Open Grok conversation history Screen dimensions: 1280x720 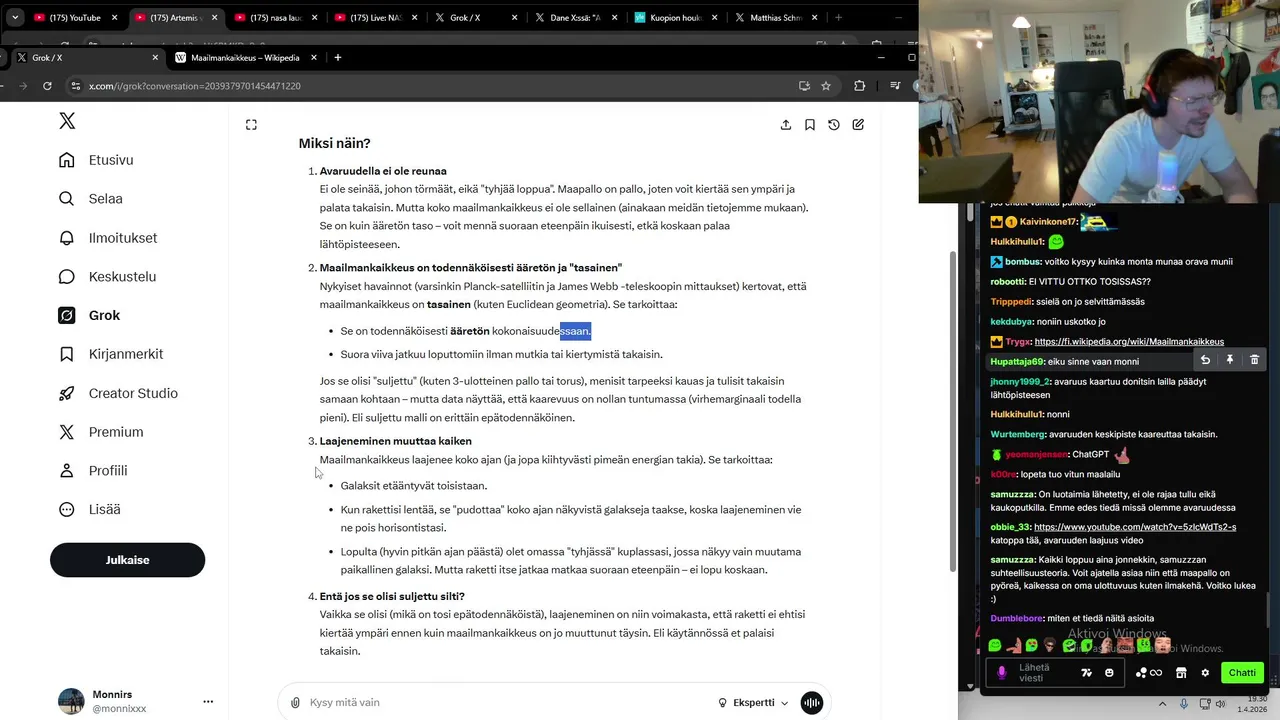(x=834, y=125)
